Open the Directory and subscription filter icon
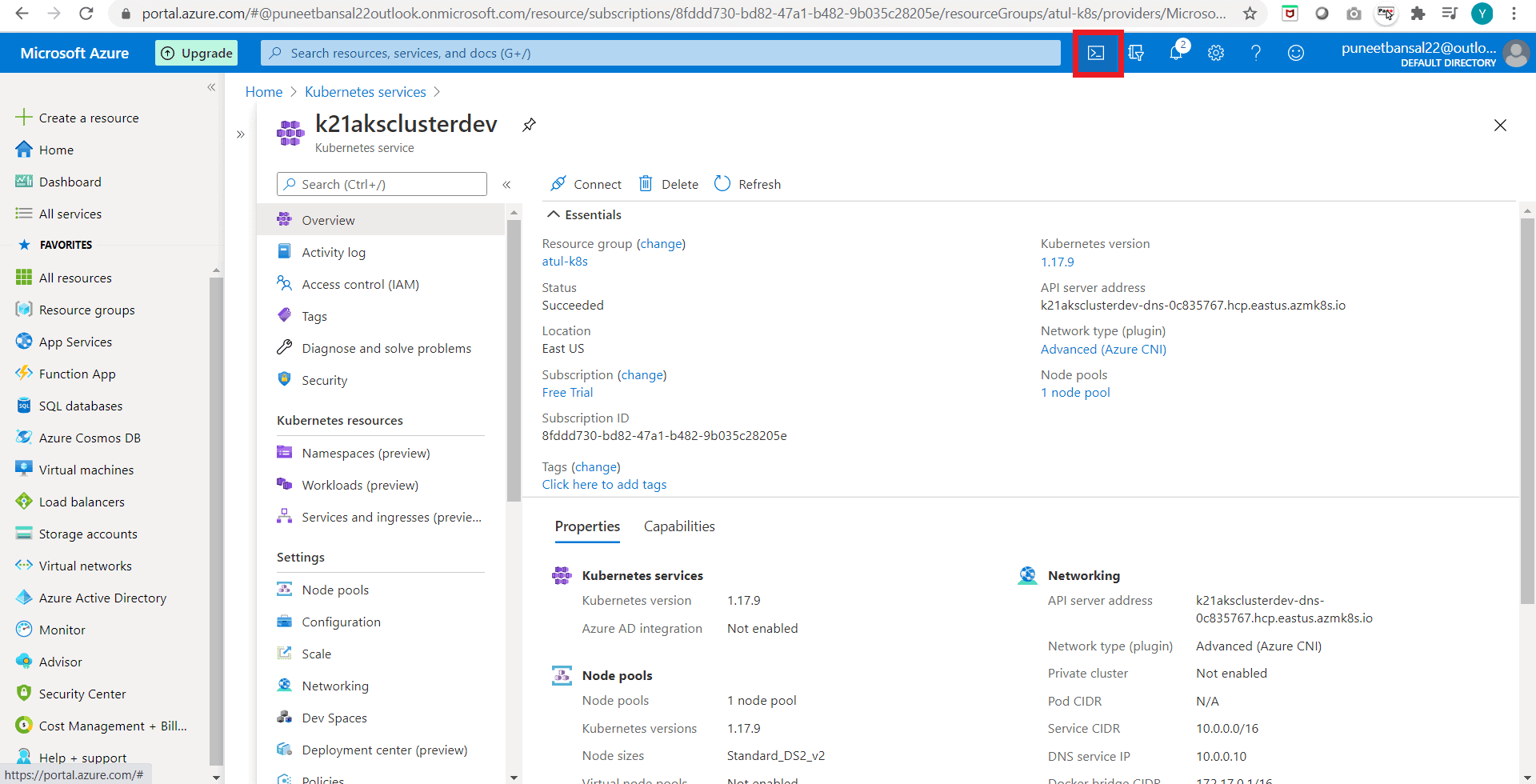Viewport: 1536px width, 784px height. 1136,53
